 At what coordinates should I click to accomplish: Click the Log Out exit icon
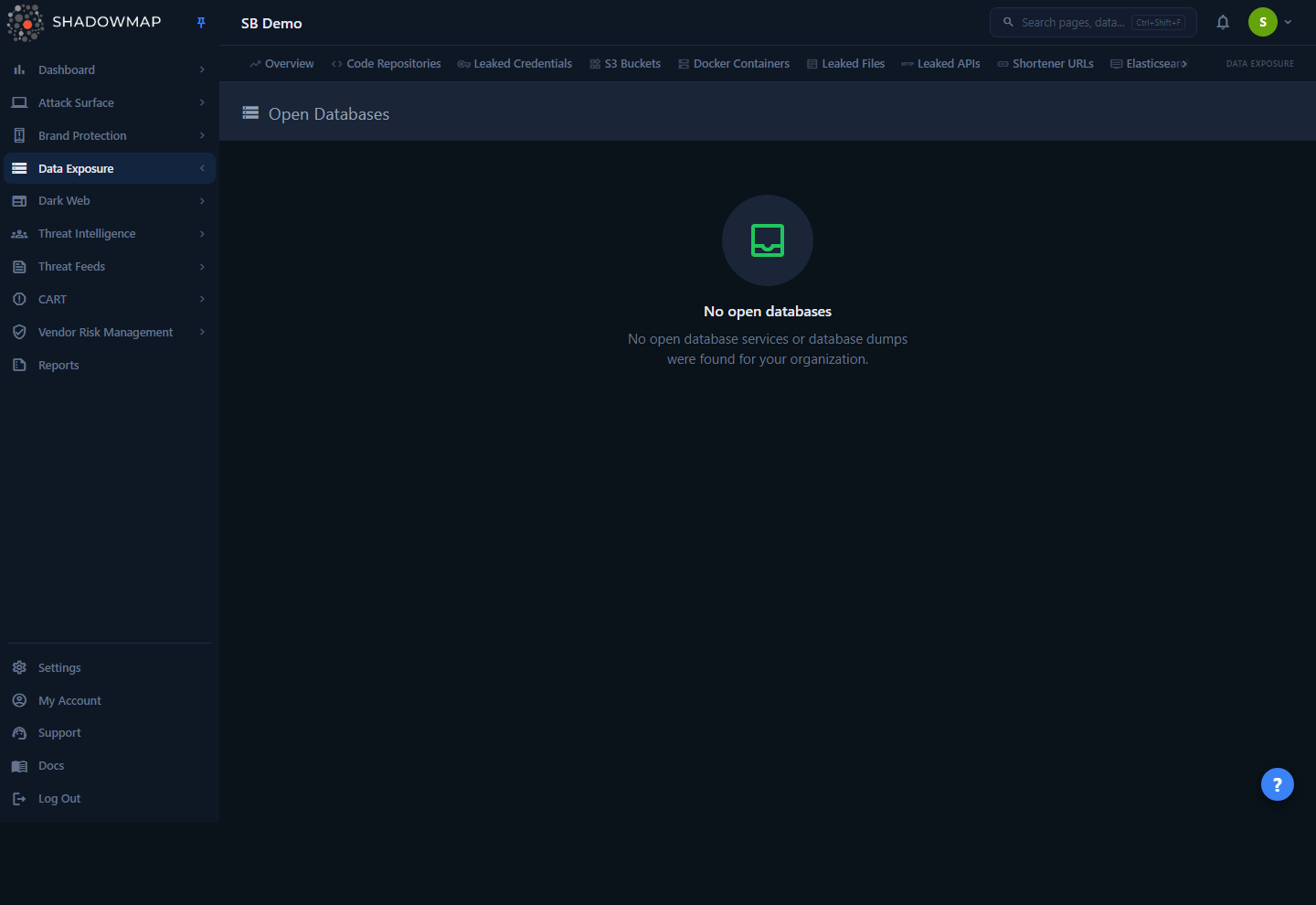pyautogui.click(x=19, y=799)
